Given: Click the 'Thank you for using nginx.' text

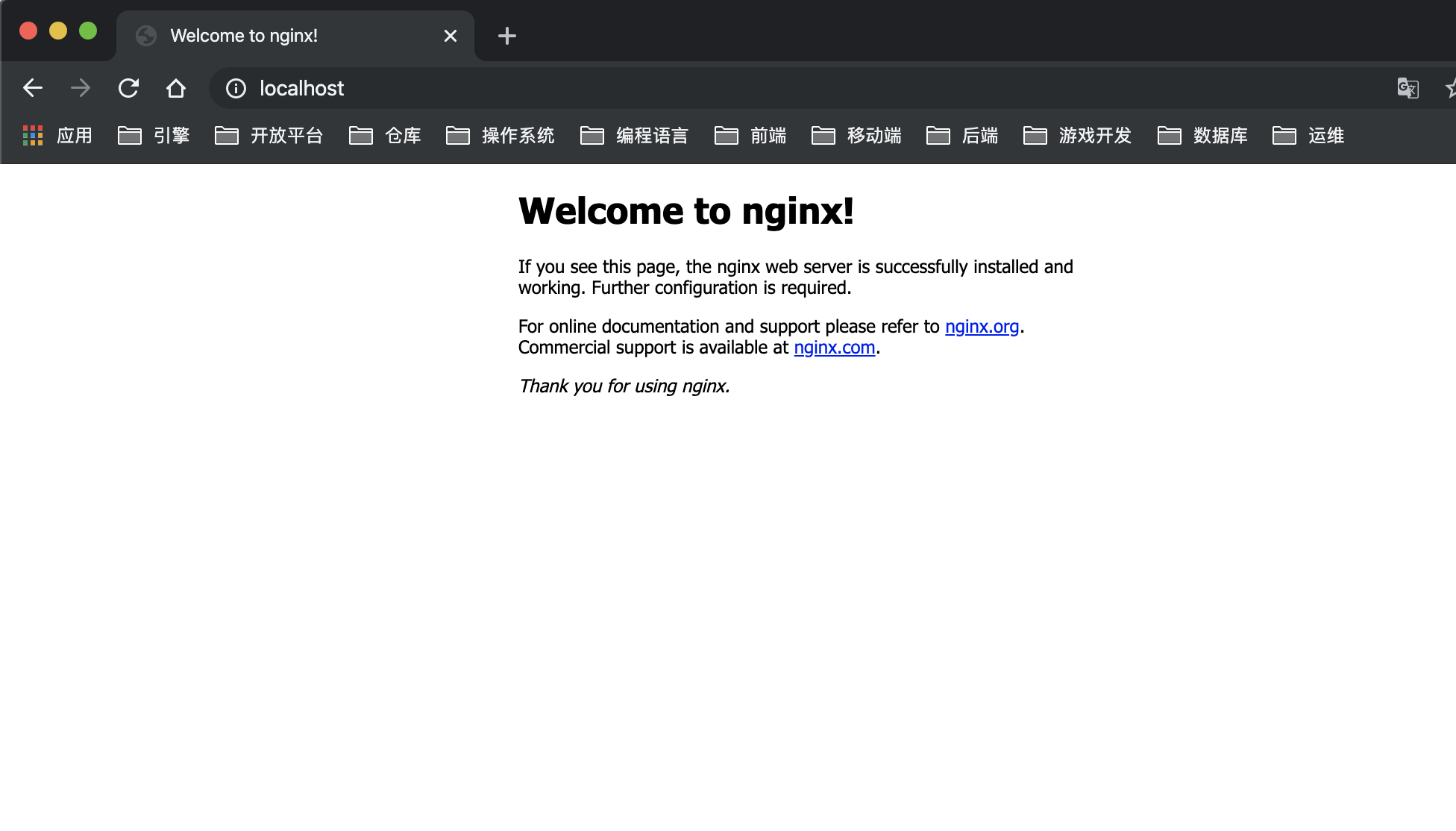Looking at the screenshot, I should pos(624,386).
